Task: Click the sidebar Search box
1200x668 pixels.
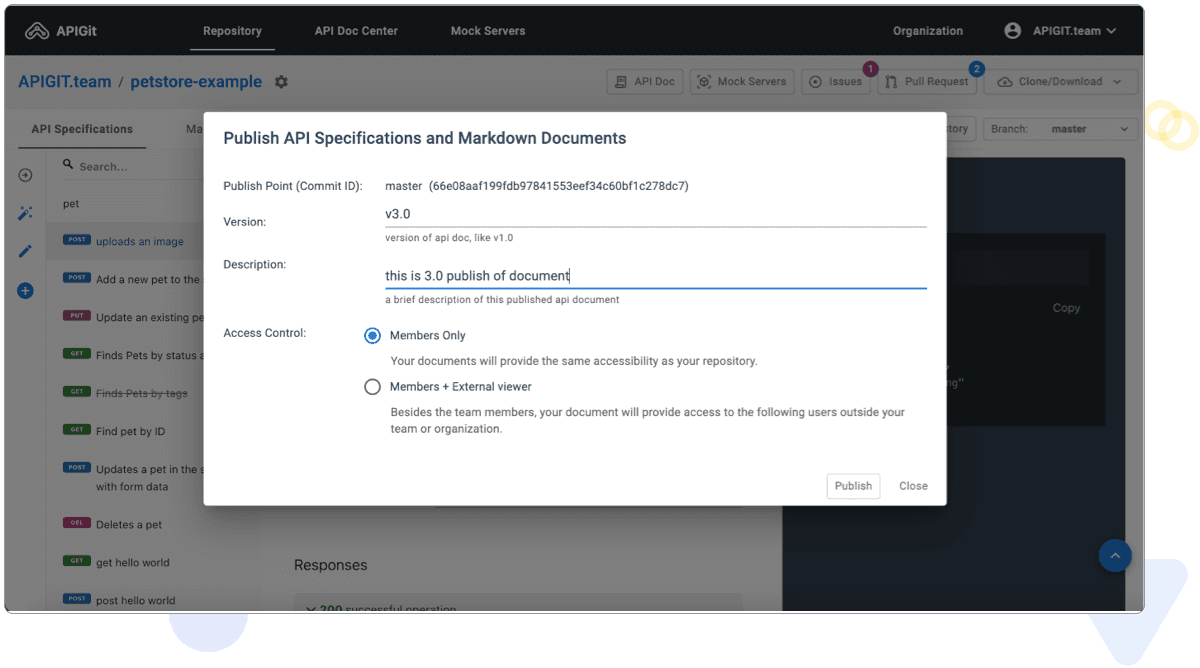Action: 130,166
